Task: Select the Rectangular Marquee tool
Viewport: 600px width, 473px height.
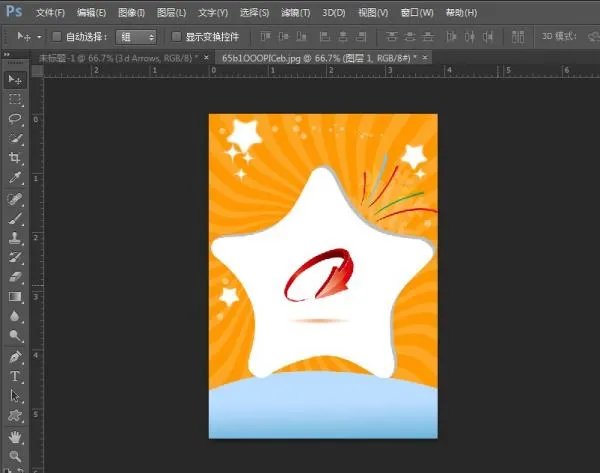Action: click(x=15, y=99)
